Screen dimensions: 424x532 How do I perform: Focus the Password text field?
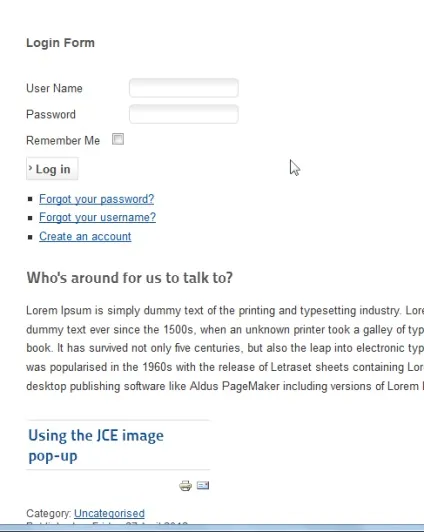184,114
